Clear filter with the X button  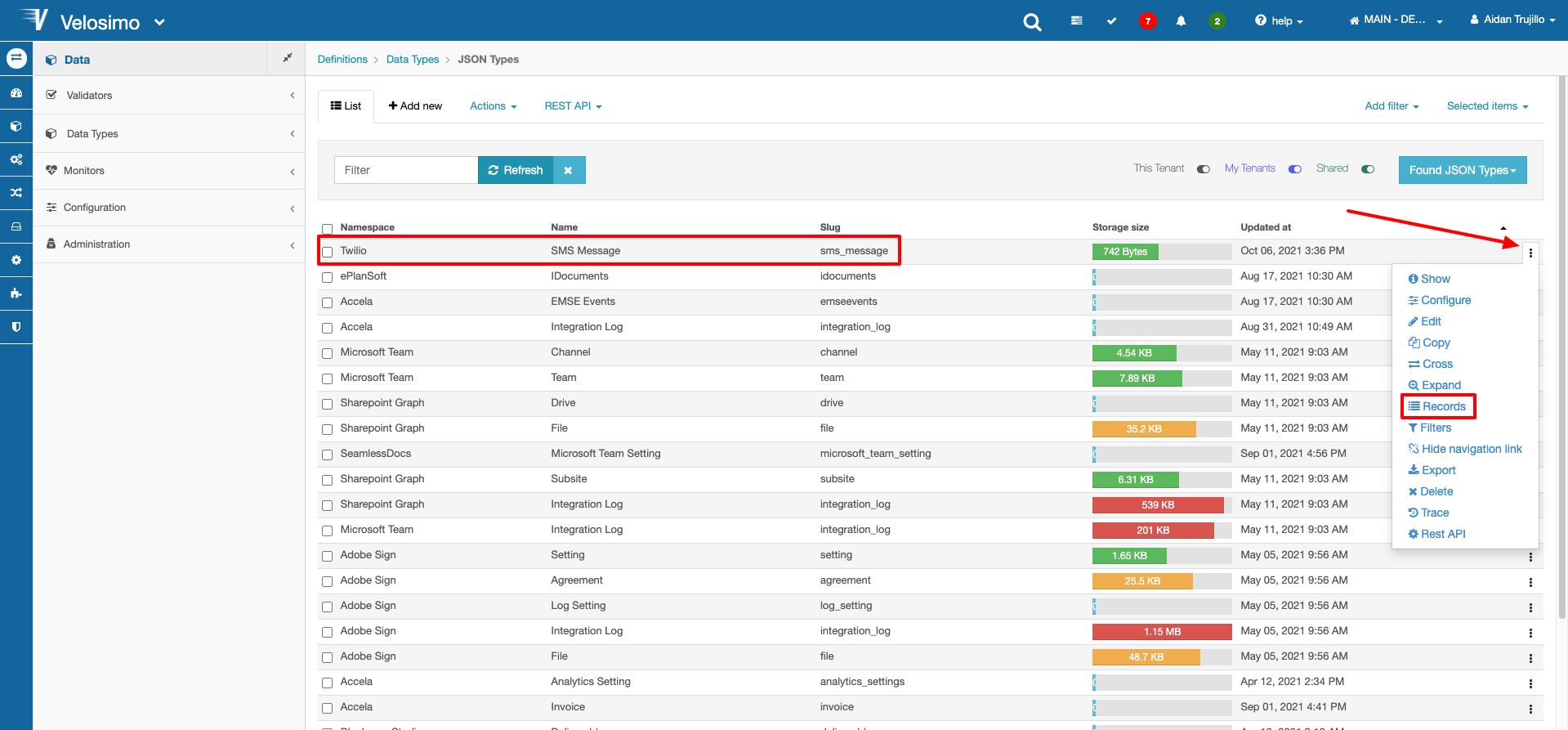coord(569,170)
